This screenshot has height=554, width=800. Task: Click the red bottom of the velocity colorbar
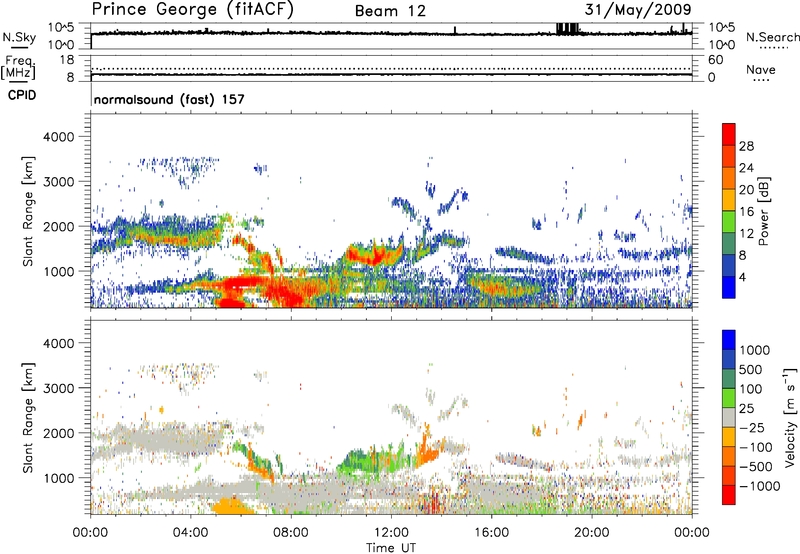tap(729, 495)
